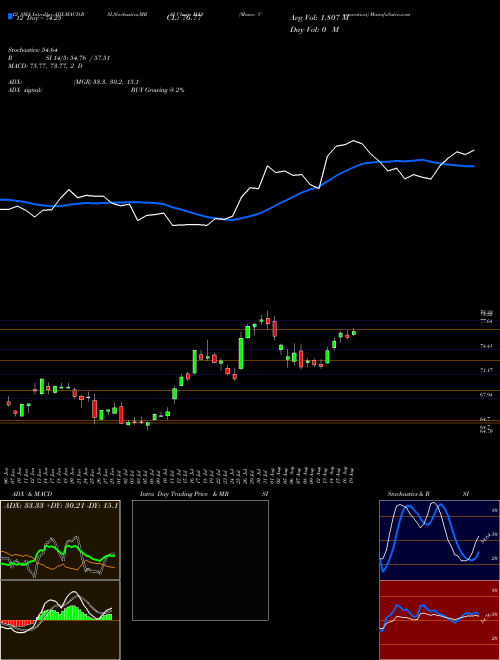Click the 67.94 price axis label
The width and height of the screenshot is (500, 660).
(486, 395)
